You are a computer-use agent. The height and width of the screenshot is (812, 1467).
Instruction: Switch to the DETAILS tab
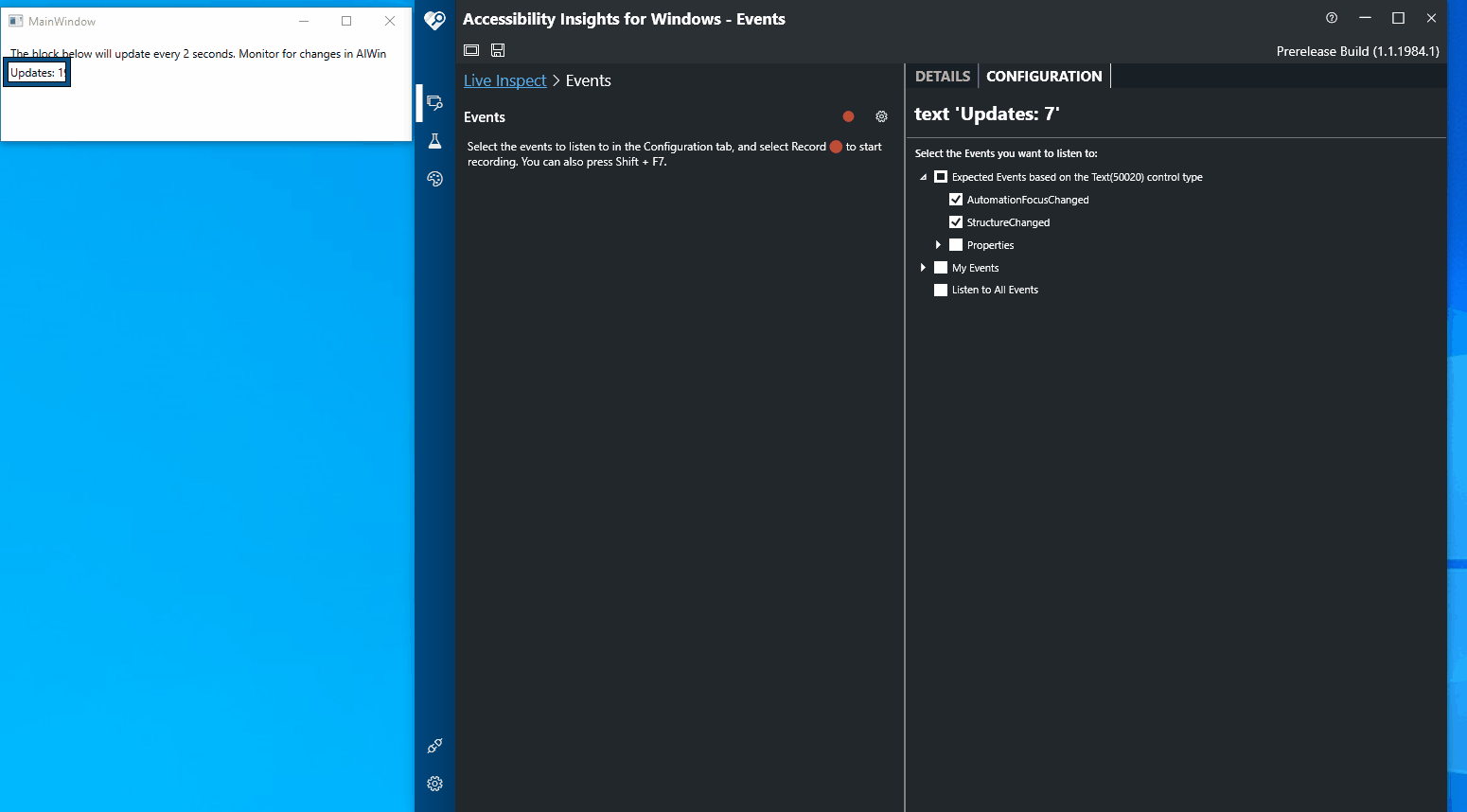942,76
